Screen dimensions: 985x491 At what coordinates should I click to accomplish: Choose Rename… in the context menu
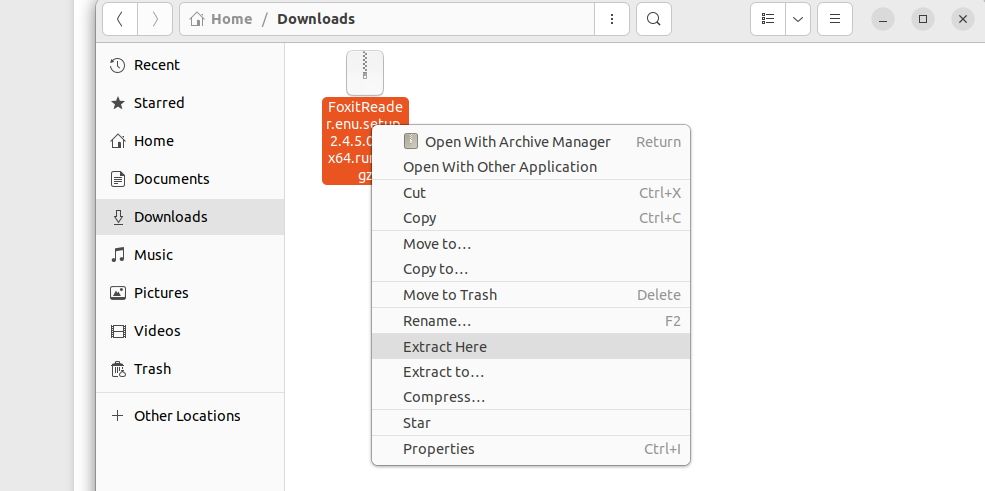point(437,321)
